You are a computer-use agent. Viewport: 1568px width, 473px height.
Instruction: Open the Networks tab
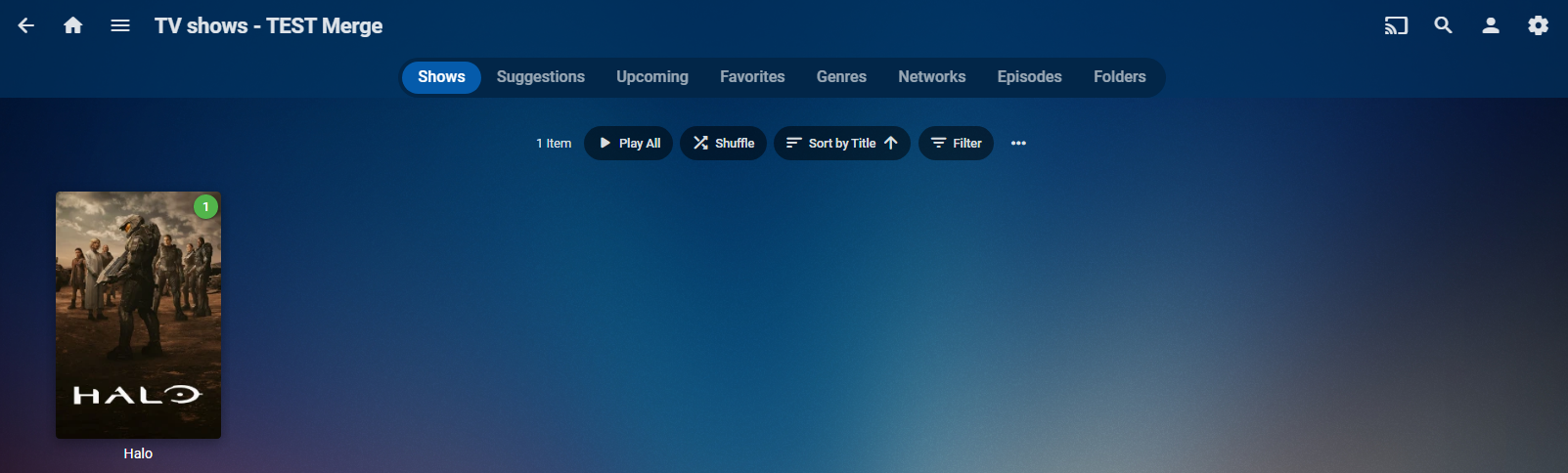[932, 77]
